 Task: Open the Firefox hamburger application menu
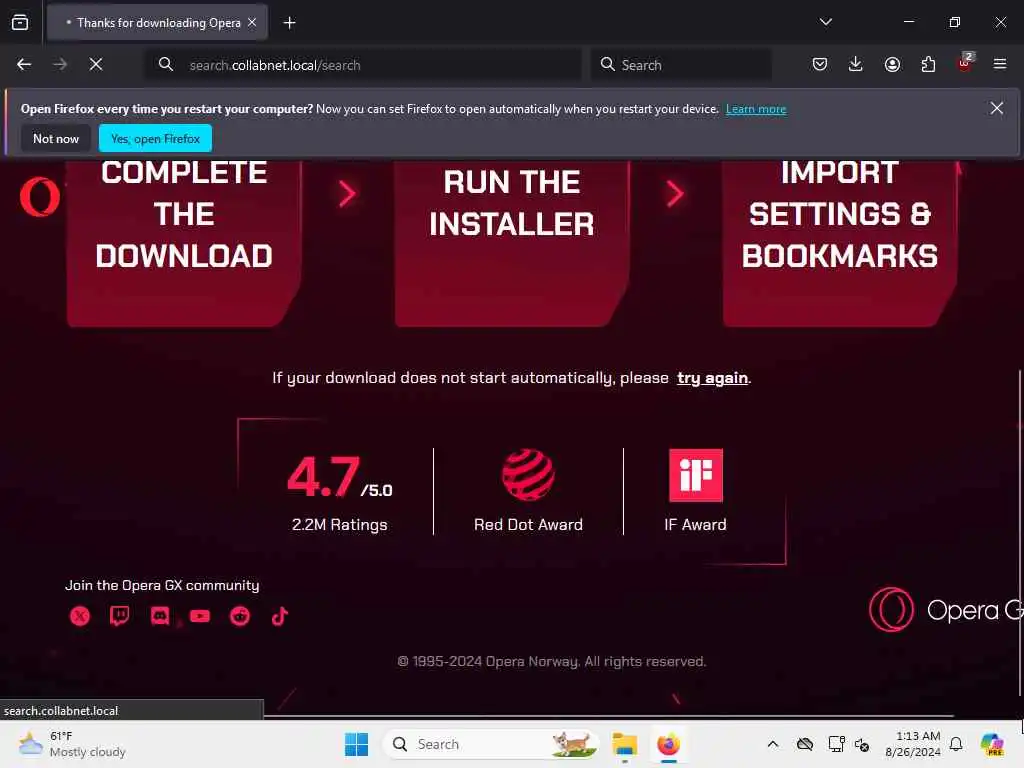coord(1000,64)
